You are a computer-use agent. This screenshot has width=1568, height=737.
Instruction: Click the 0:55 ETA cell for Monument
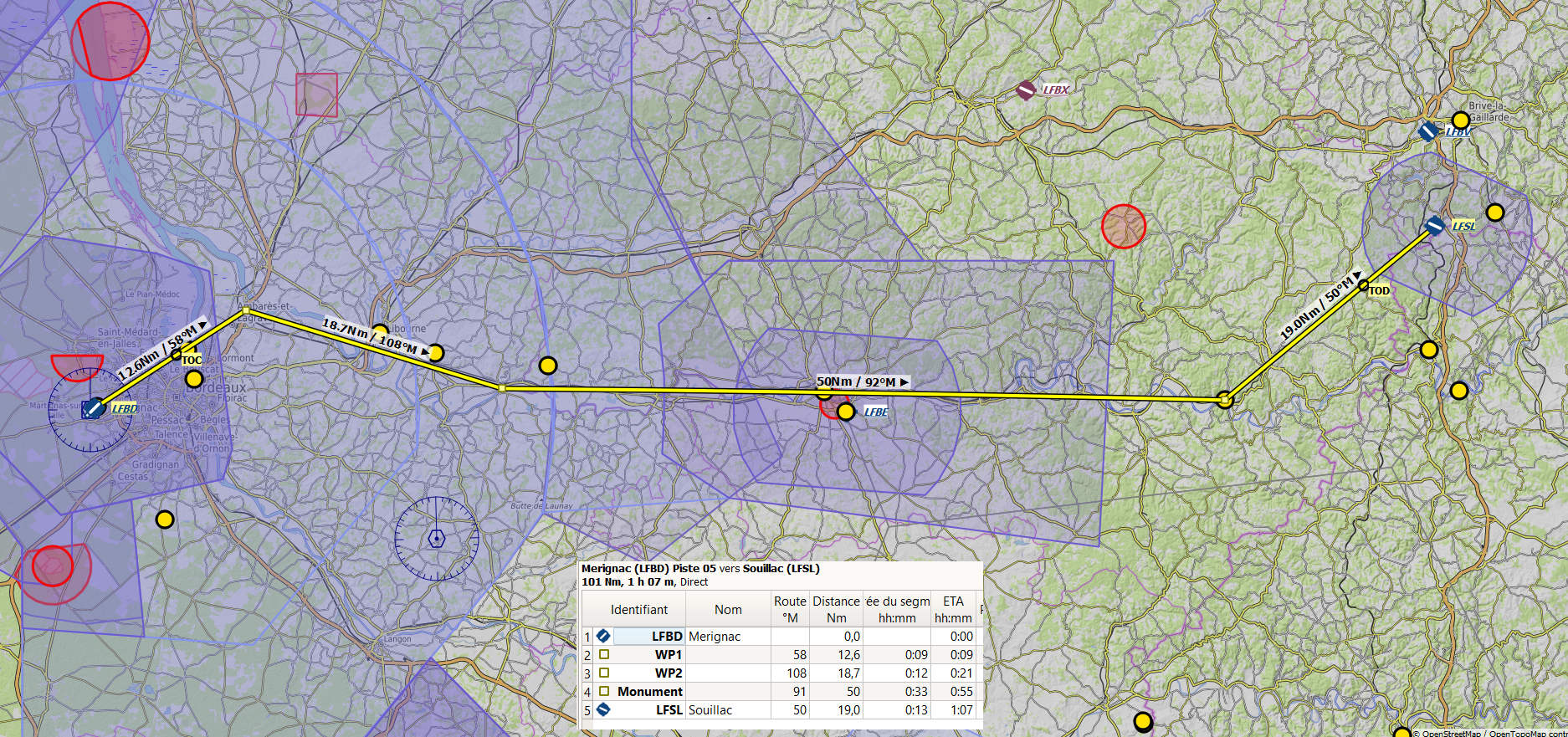tap(953, 692)
